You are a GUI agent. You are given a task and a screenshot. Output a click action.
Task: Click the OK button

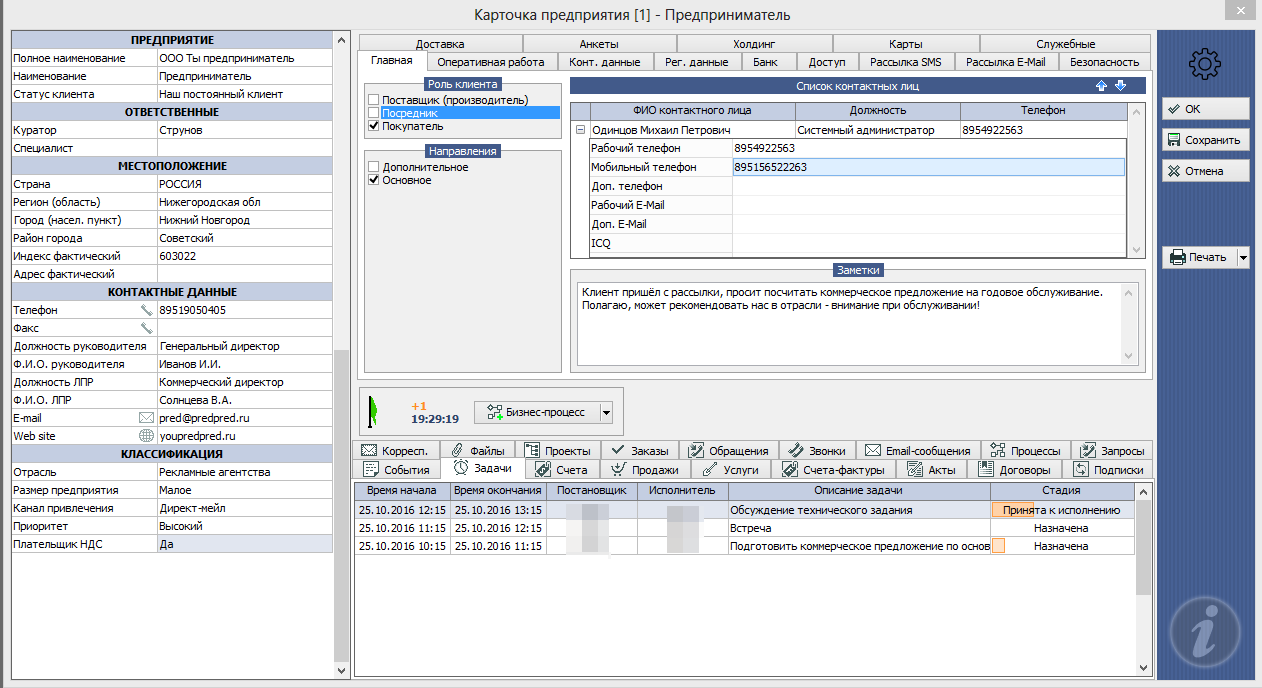point(1205,109)
